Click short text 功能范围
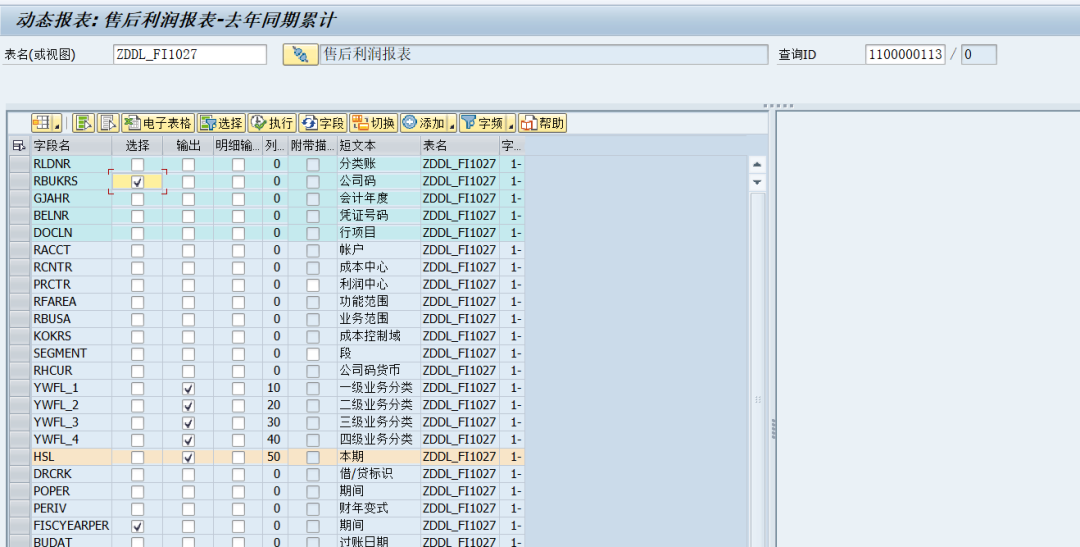This screenshot has height=547, width=1080. [364, 302]
